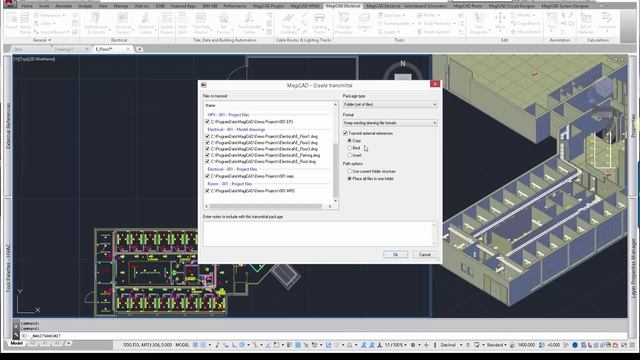
Task: Choose the Electrical Devices ribbon icon
Action: pyautogui.click(x=123, y=22)
